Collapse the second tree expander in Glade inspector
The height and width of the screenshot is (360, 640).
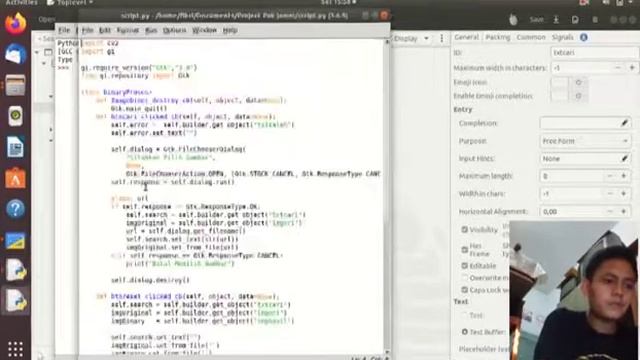(44, 63)
